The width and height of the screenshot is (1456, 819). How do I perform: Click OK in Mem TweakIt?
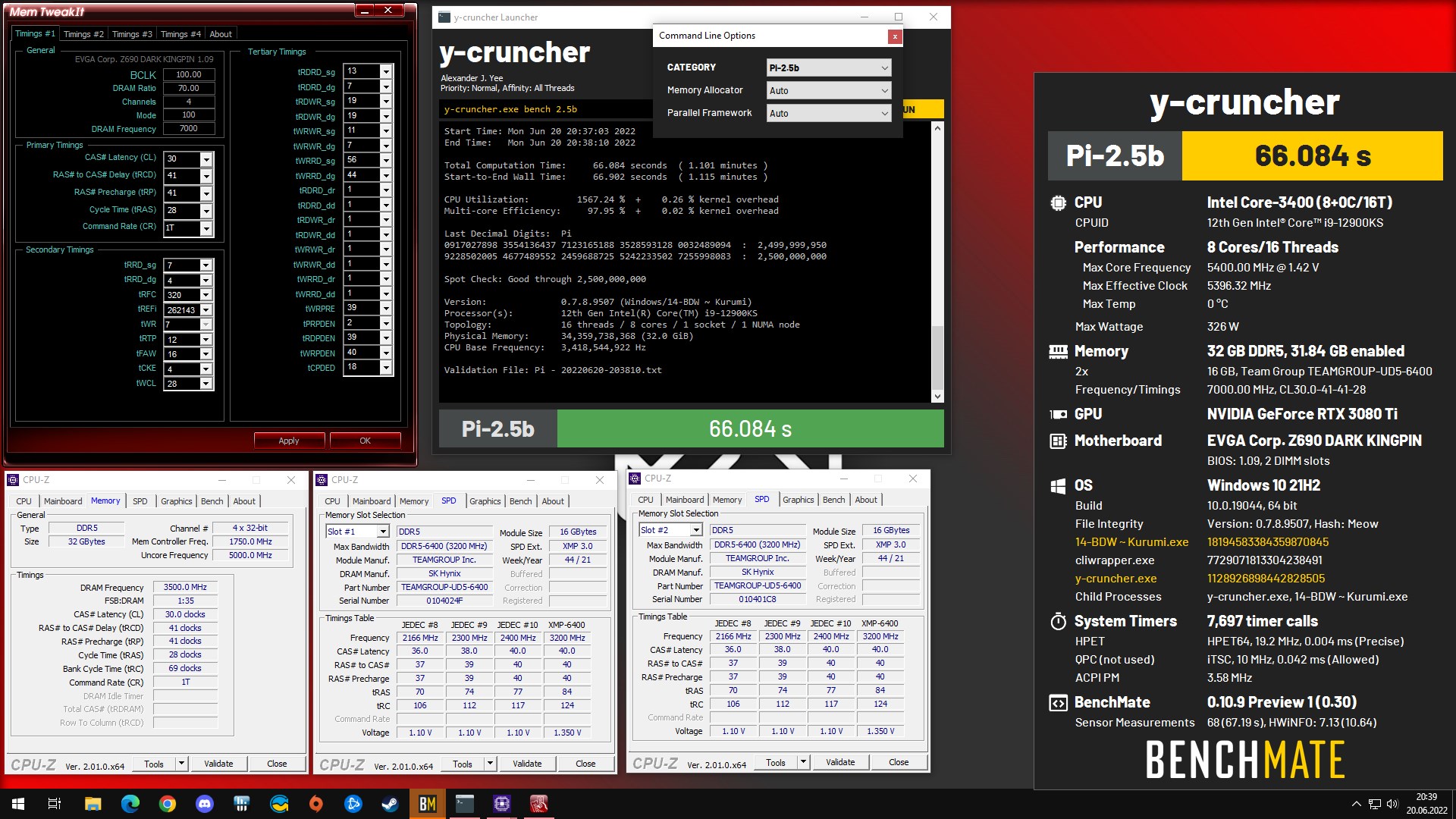coord(365,441)
